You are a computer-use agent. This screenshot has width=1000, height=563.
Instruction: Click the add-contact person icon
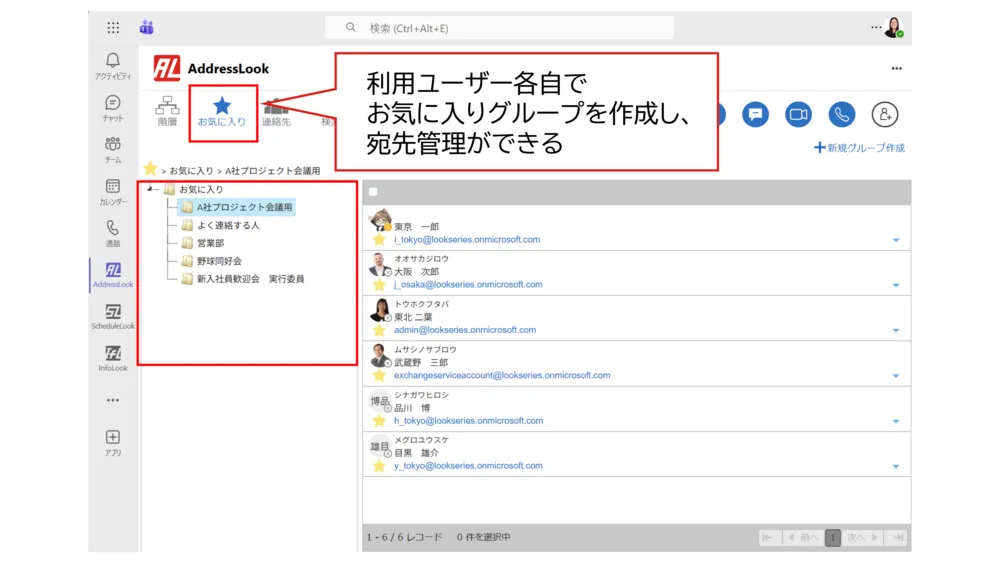[885, 115]
